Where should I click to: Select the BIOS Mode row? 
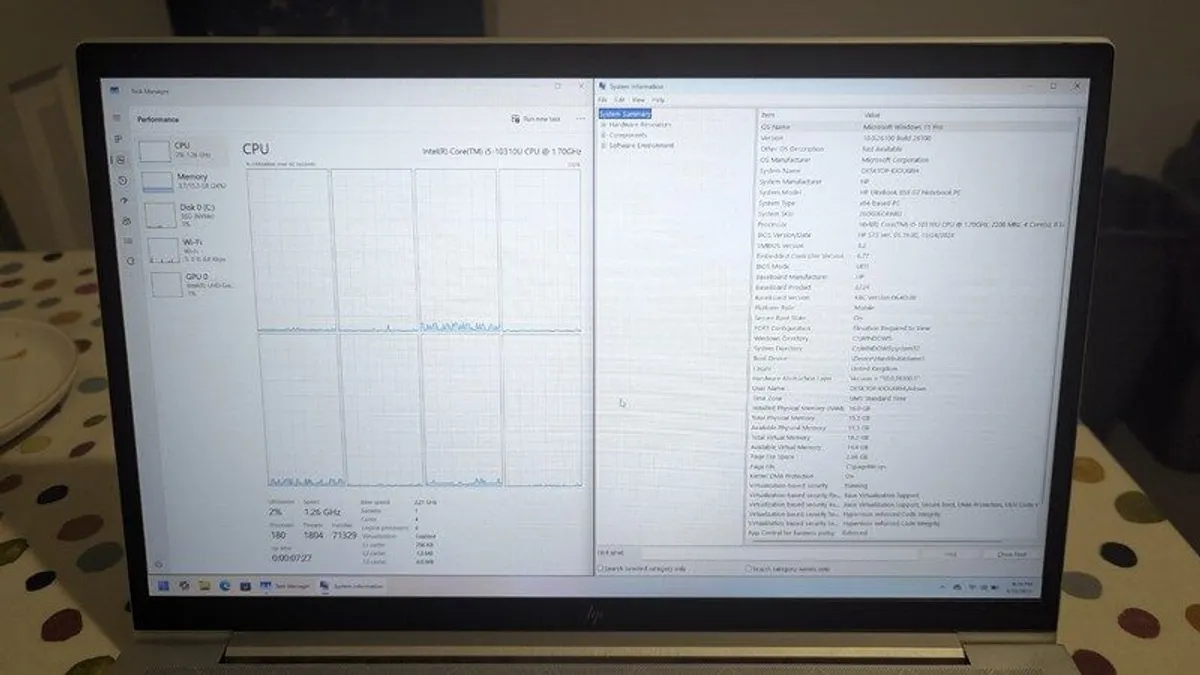(907, 266)
